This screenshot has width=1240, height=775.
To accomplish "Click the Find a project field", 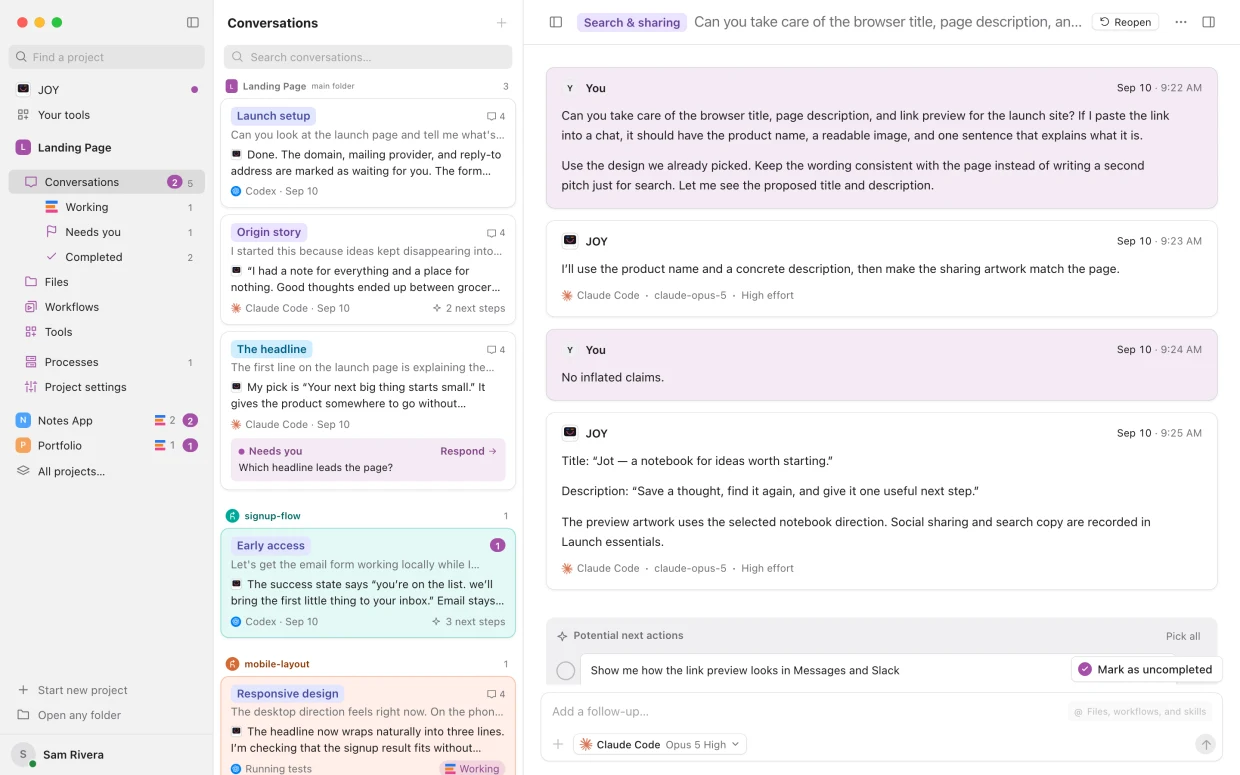I will (x=107, y=57).
